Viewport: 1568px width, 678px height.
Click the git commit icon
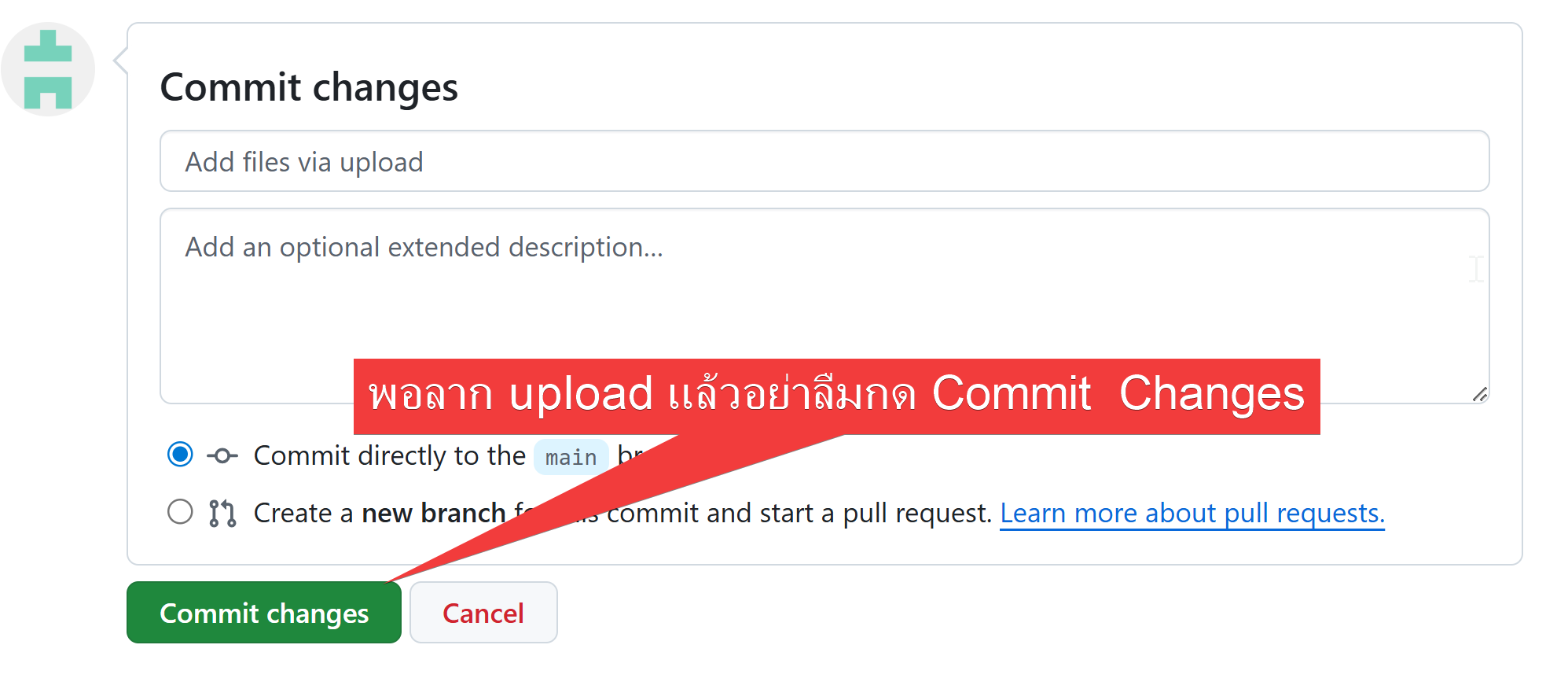(x=222, y=455)
